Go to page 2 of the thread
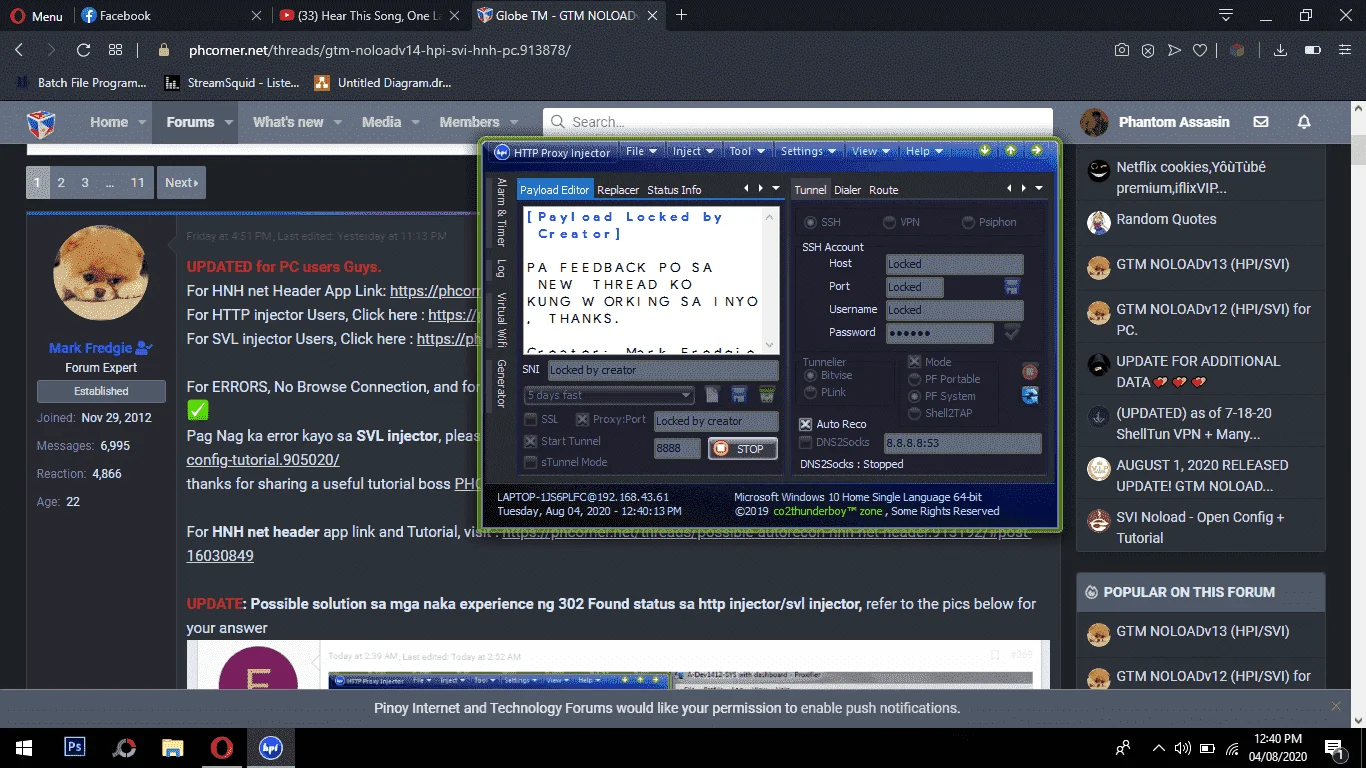This screenshot has height=768, width=1366. click(61, 182)
